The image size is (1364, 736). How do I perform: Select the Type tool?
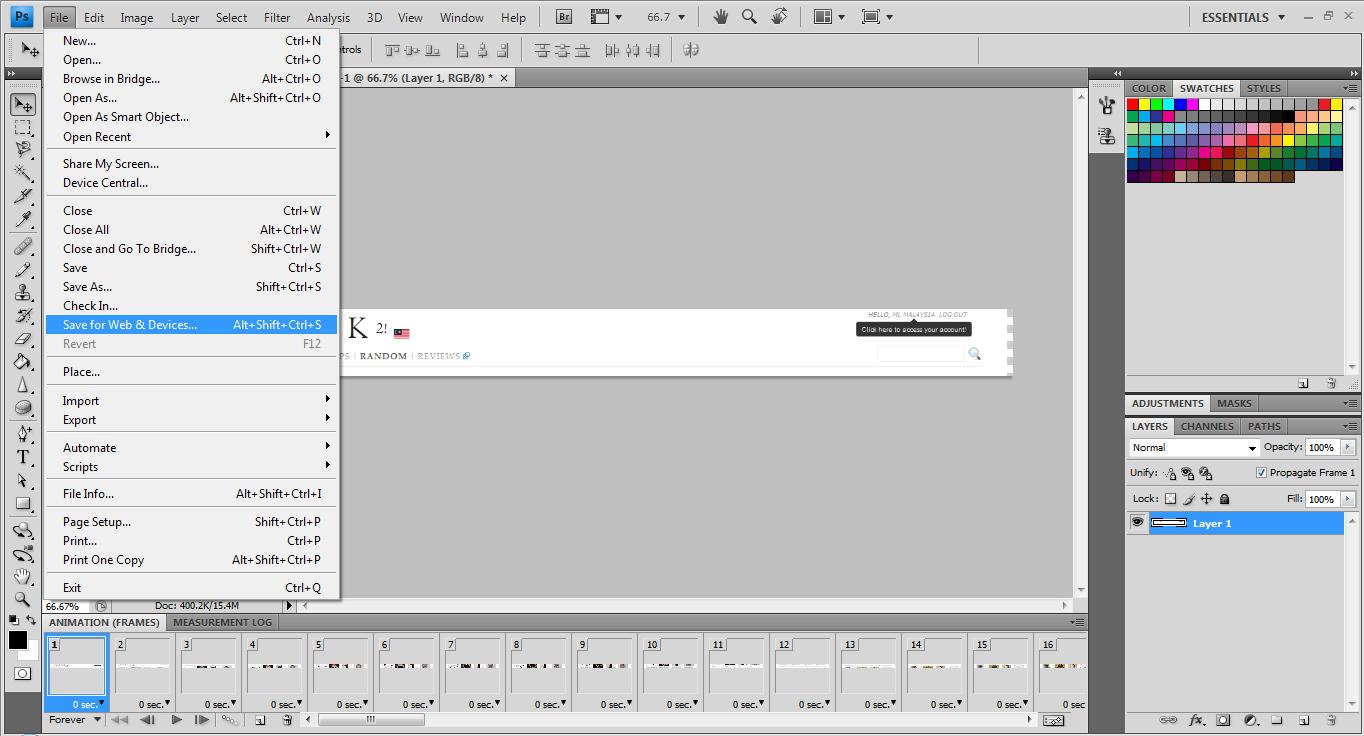pos(23,457)
